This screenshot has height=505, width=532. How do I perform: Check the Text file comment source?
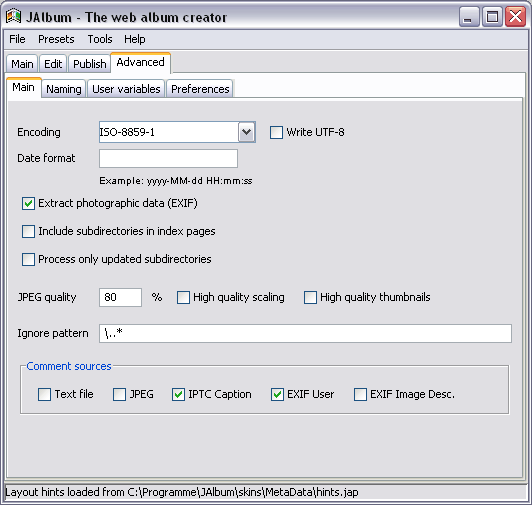point(44,394)
